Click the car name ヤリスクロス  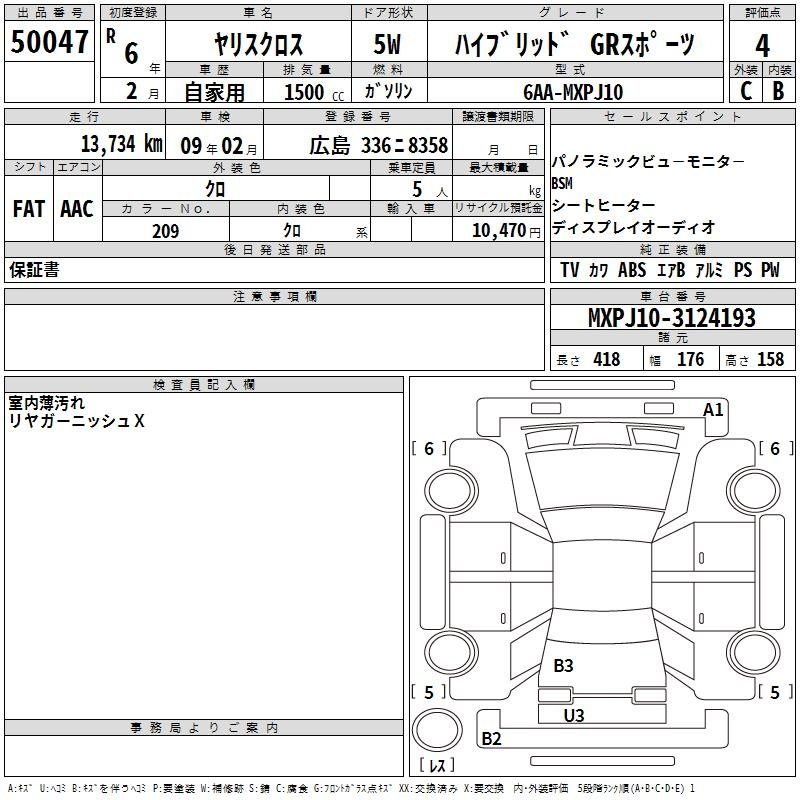point(259,45)
